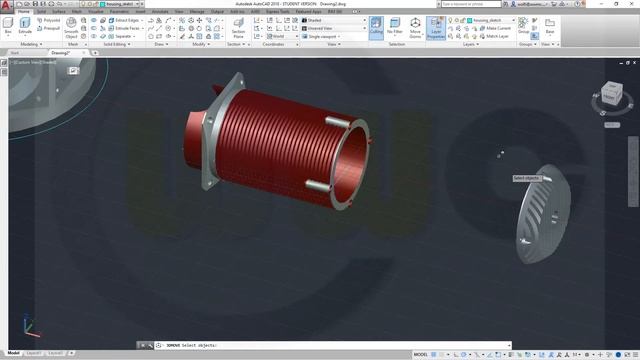This screenshot has width=640, height=360.
Task: Toggle Ortho mode in the status bar
Action: click(x=456, y=355)
